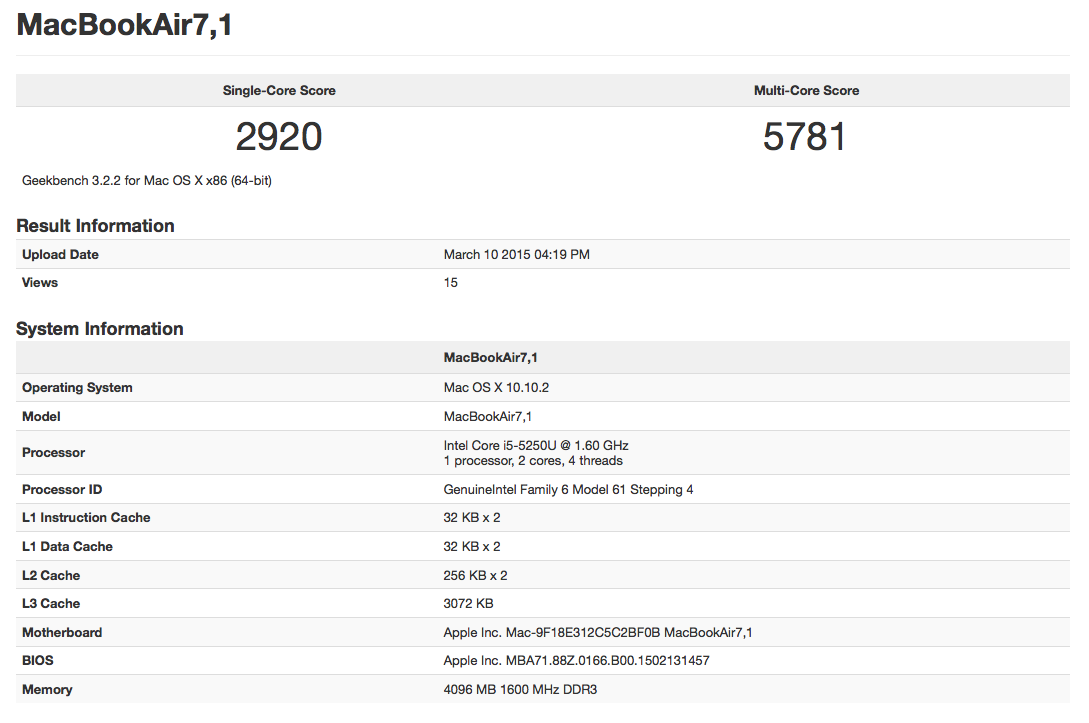Click the Motherboard Mac-9F18E312C5C2BF0B value
Image resolution: width=1089 pixels, height=723 pixels.
pos(598,633)
